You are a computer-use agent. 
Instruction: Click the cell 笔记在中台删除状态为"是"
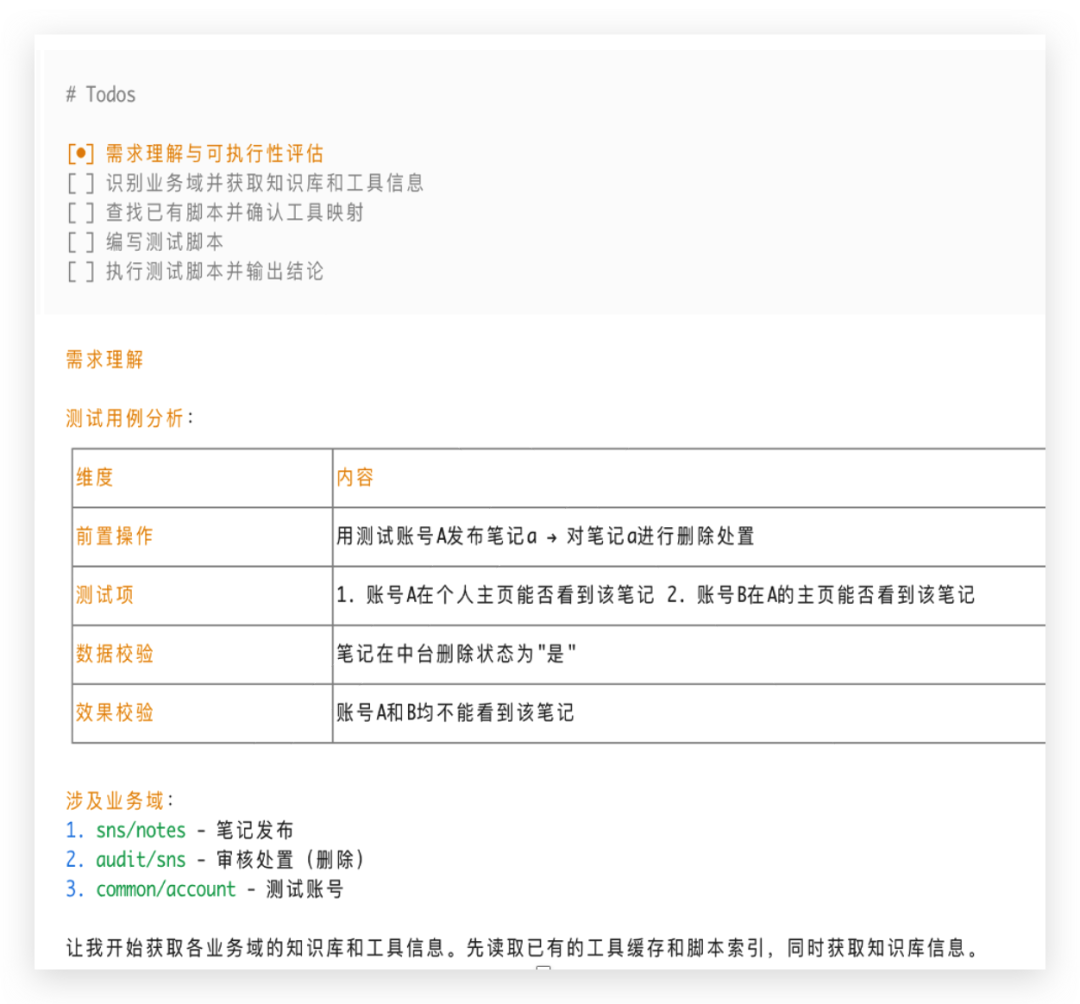(689, 654)
